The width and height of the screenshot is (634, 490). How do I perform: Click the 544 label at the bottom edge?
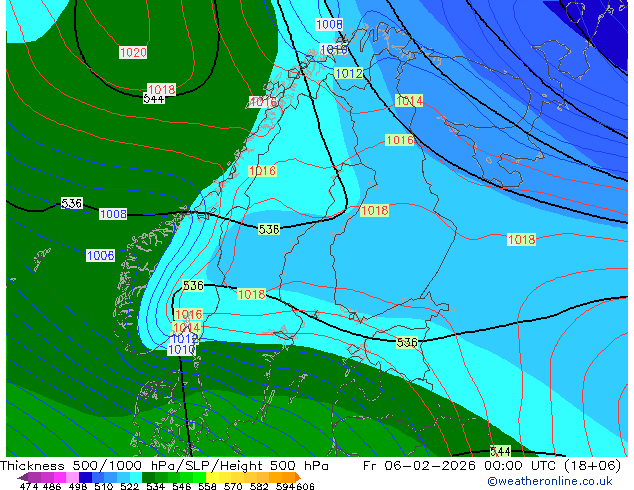500,451
